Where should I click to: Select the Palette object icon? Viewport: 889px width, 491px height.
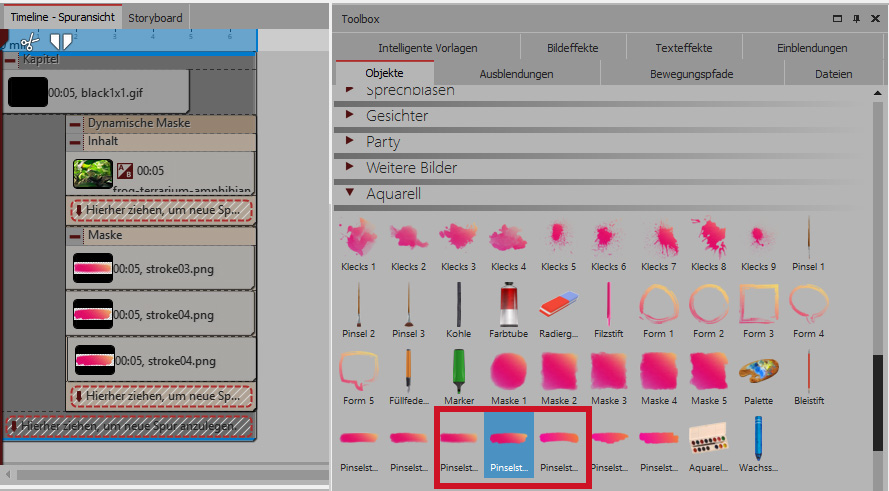coord(758,371)
